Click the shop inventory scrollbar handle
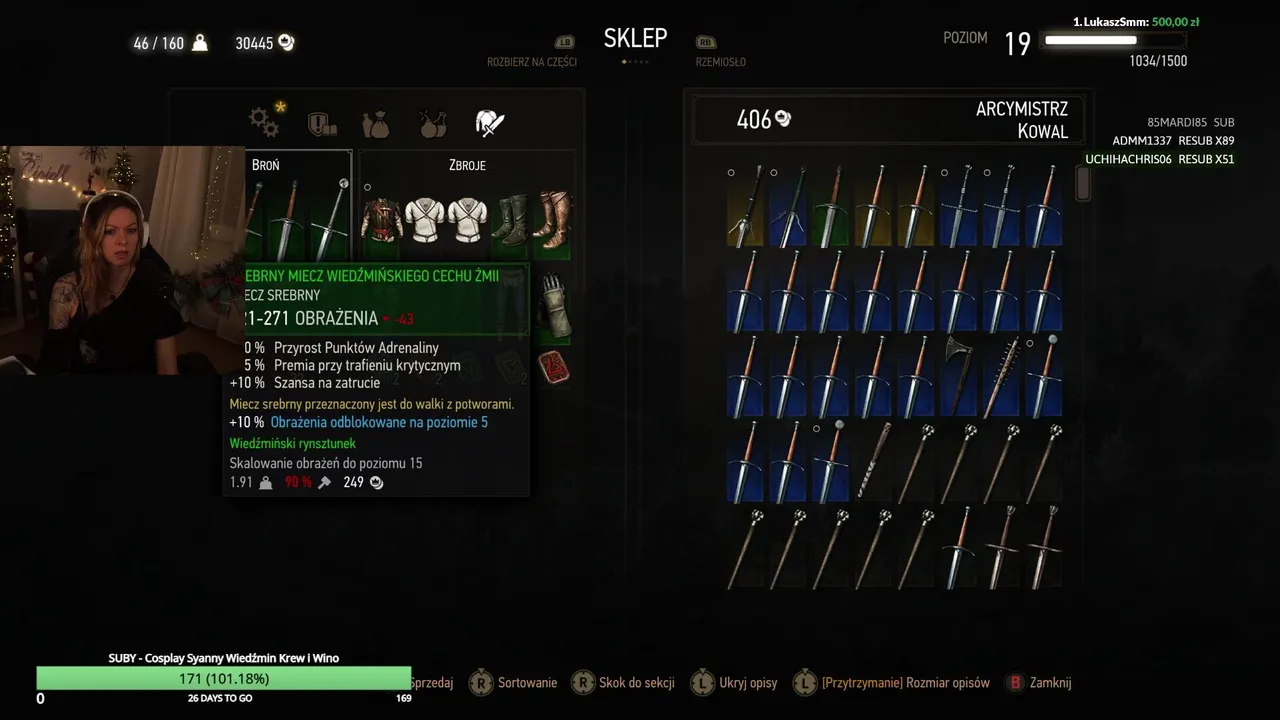Screen dimensions: 1280x720 1082,183
